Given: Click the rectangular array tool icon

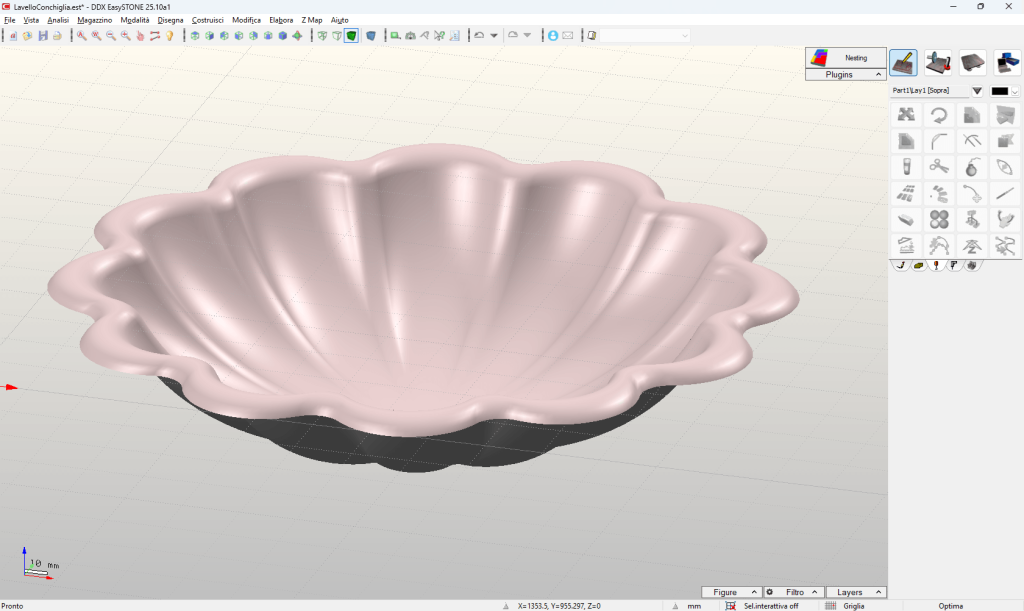Looking at the screenshot, I should pyautogui.click(x=906, y=193).
